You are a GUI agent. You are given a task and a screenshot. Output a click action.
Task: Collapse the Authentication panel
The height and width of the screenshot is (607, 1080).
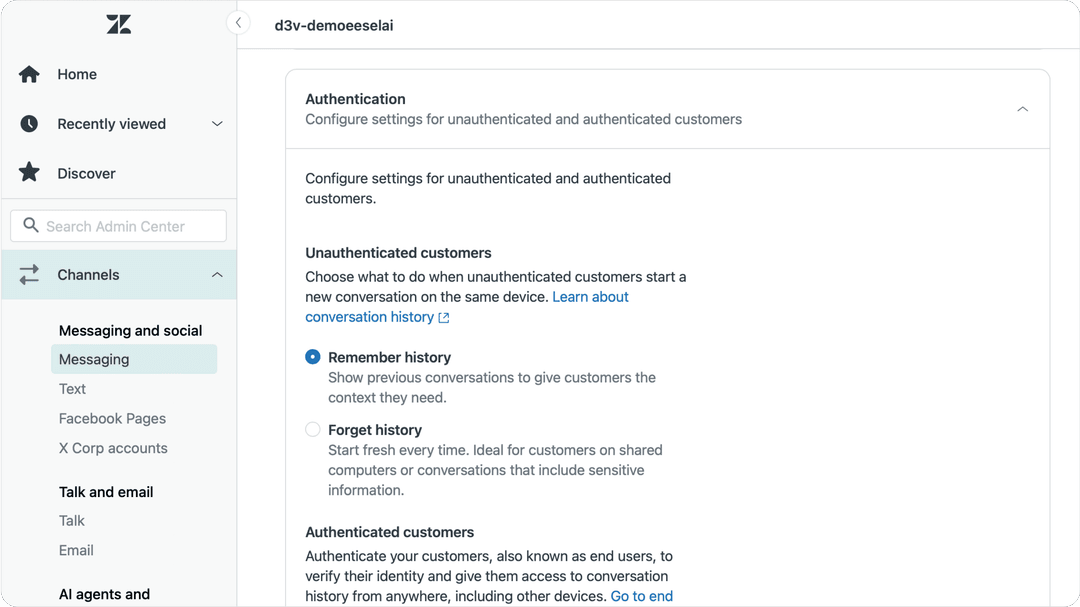tap(1022, 108)
